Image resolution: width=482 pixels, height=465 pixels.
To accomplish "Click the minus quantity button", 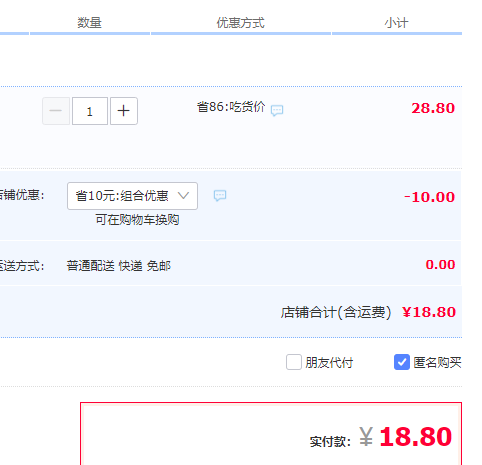I will [56, 111].
